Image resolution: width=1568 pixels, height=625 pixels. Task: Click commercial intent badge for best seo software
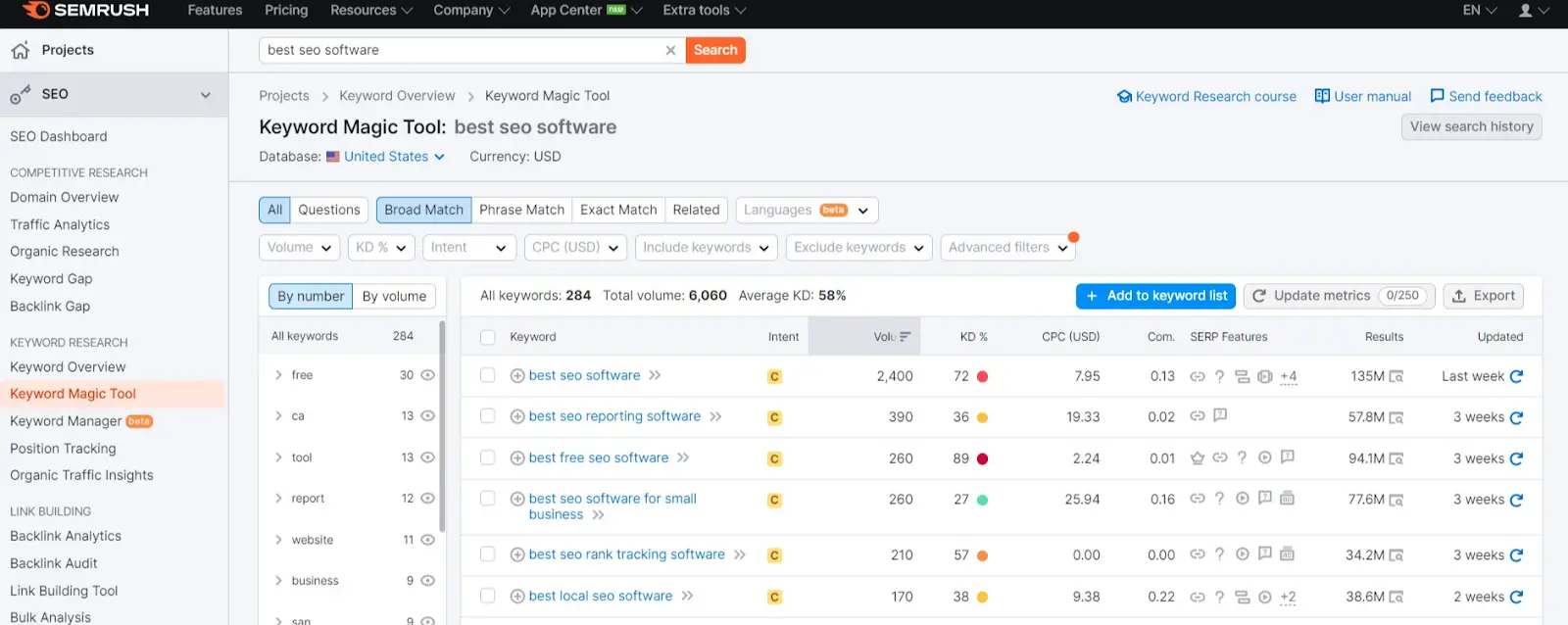pyautogui.click(x=774, y=376)
